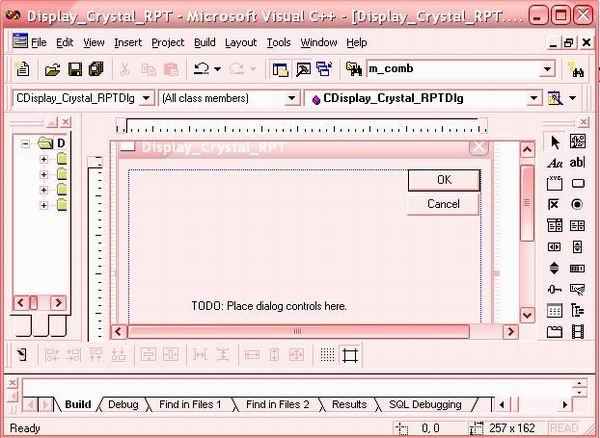This screenshot has height=438, width=600.
Task: Pick the Animate control tool
Action: pyautogui.click(x=578, y=332)
